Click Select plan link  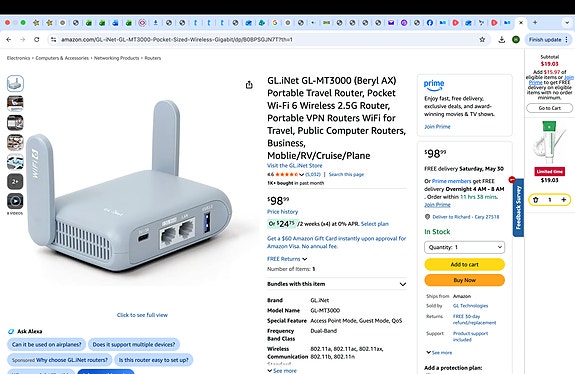pos(375,224)
